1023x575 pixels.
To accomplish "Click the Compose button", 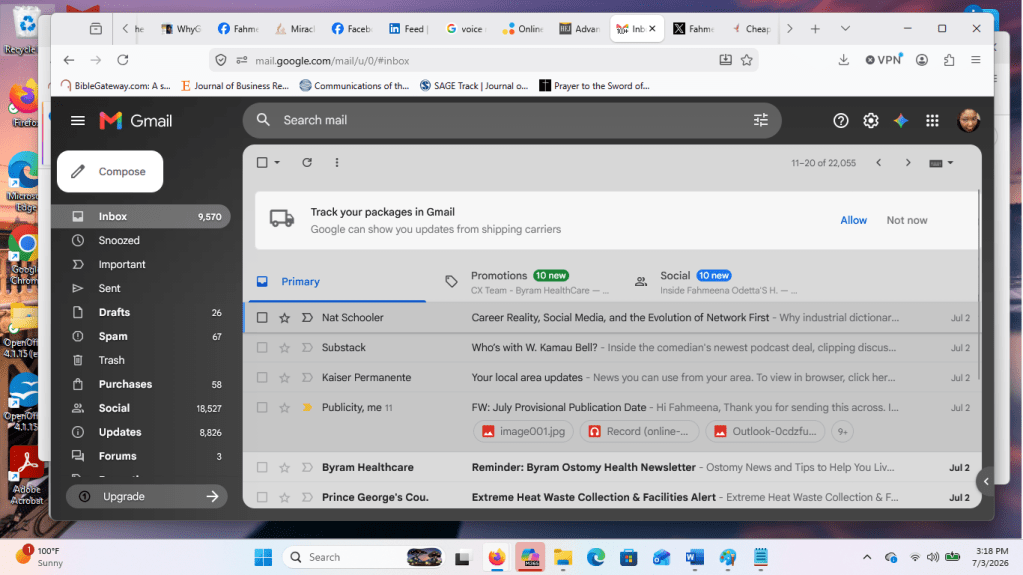I will click(110, 172).
